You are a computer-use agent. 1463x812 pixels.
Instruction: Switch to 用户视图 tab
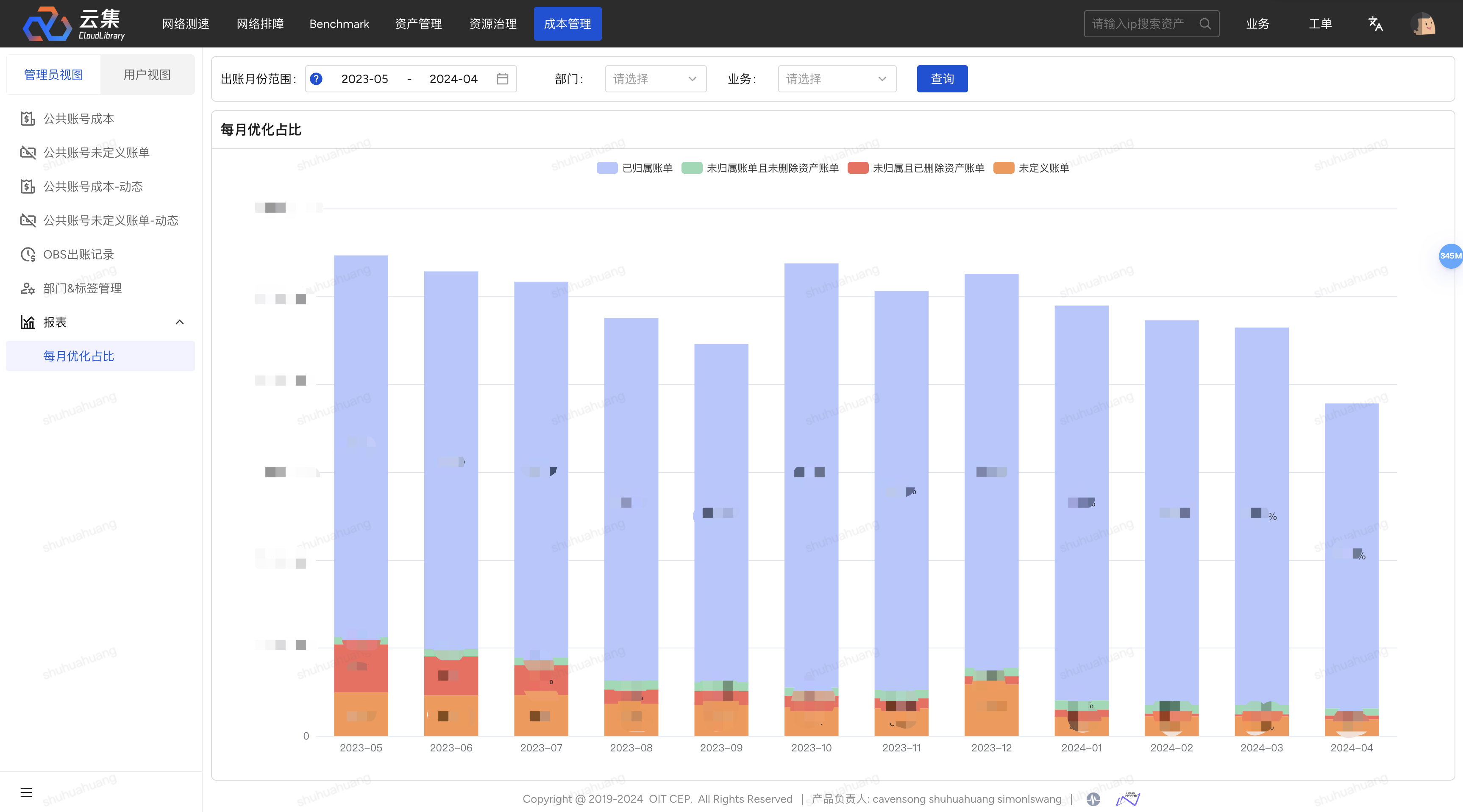147,75
